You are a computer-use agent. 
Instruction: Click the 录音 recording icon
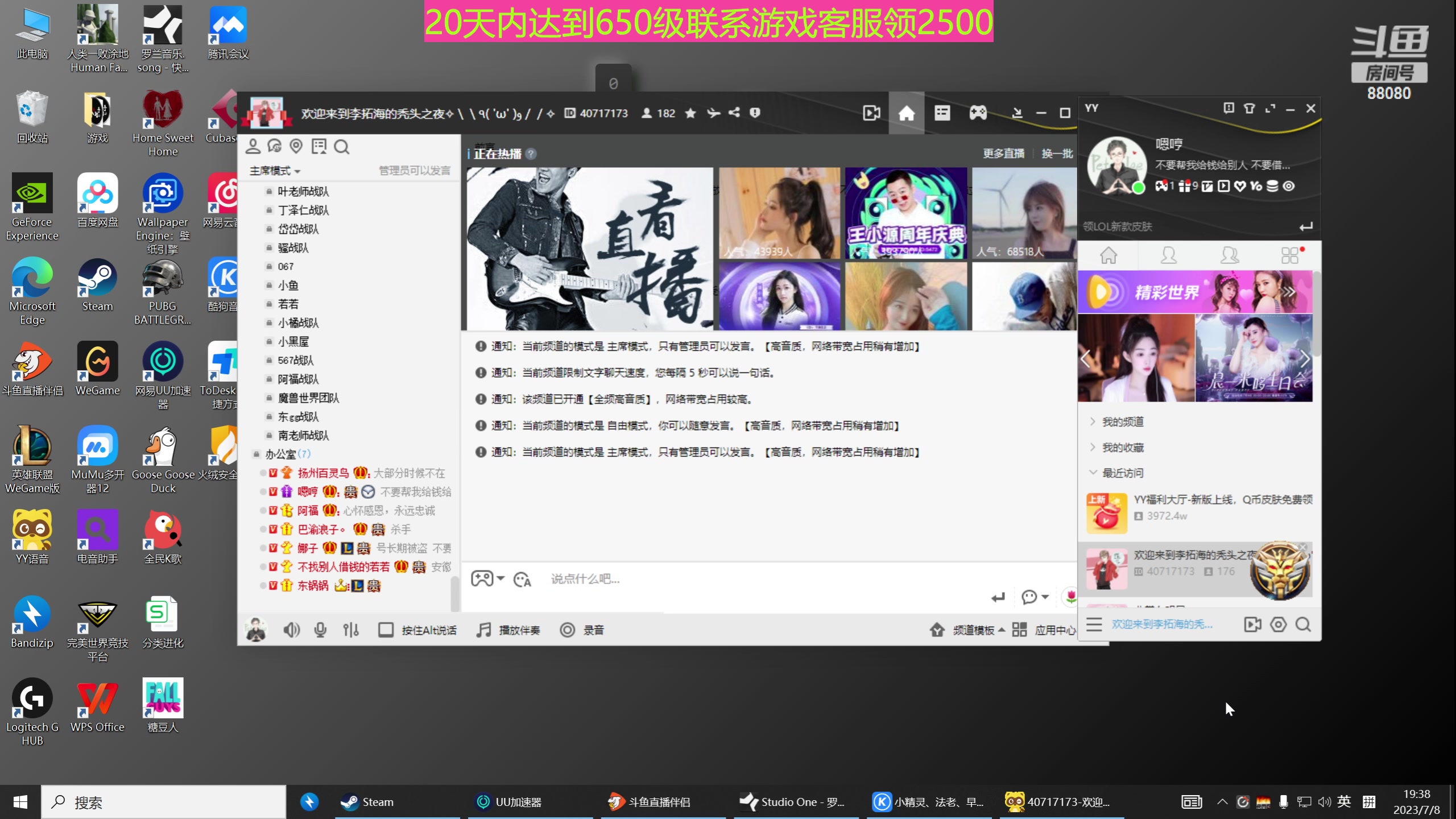567,630
